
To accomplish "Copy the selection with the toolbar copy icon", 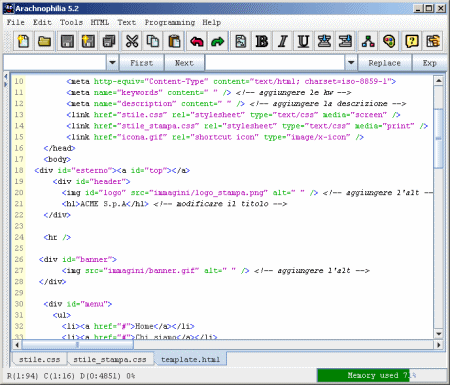I will coord(153,41).
